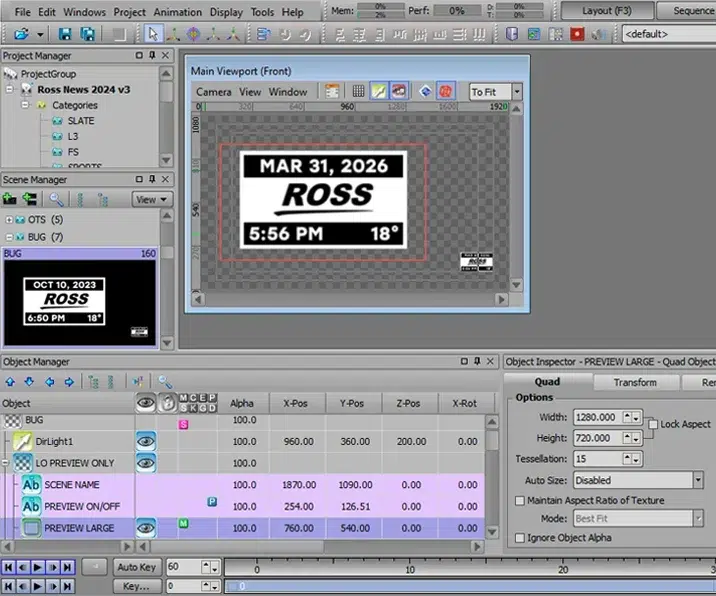
Task: Click the red circular viewport icon
Action: 446,91
